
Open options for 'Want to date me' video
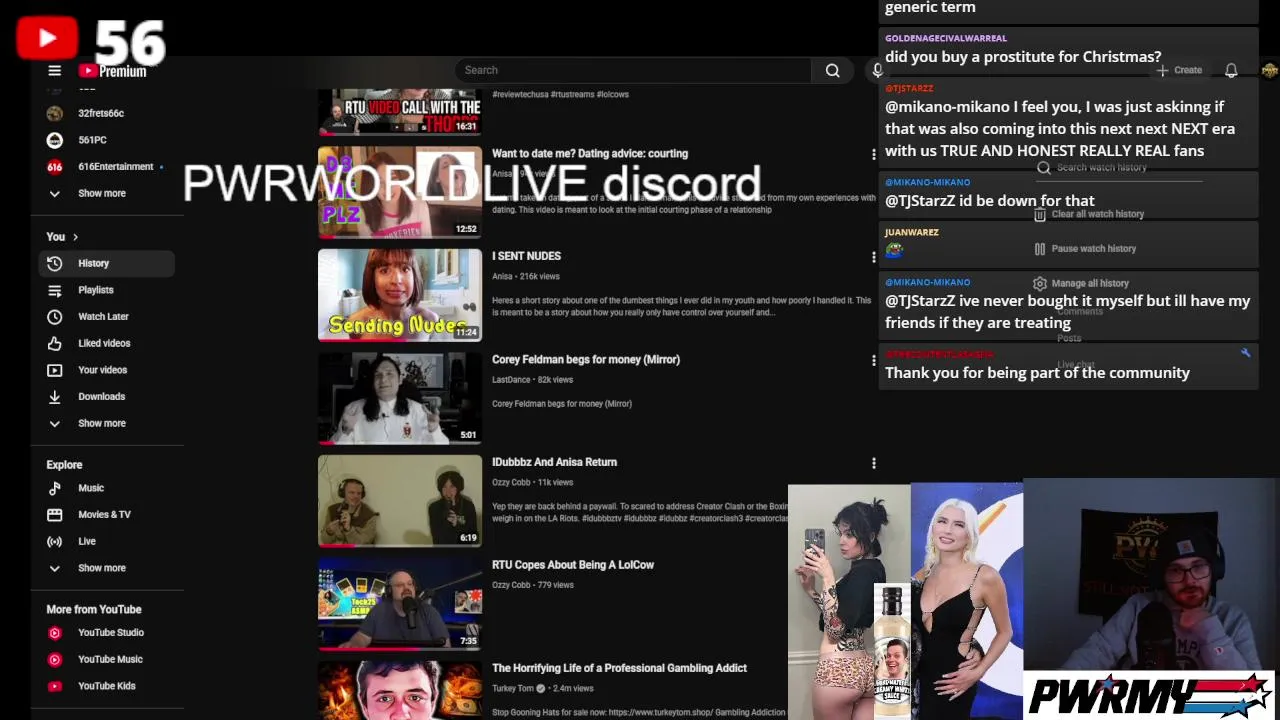click(873, 154)
